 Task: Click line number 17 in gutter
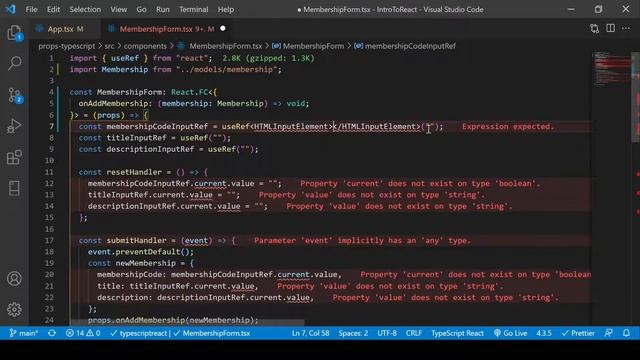coord(49,240)
